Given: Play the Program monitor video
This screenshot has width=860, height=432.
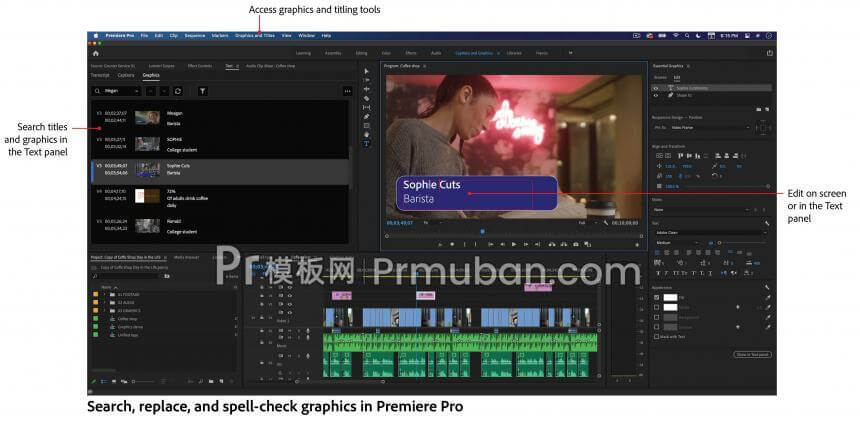Looking at the screenshot, I should [x=514, y=244].
